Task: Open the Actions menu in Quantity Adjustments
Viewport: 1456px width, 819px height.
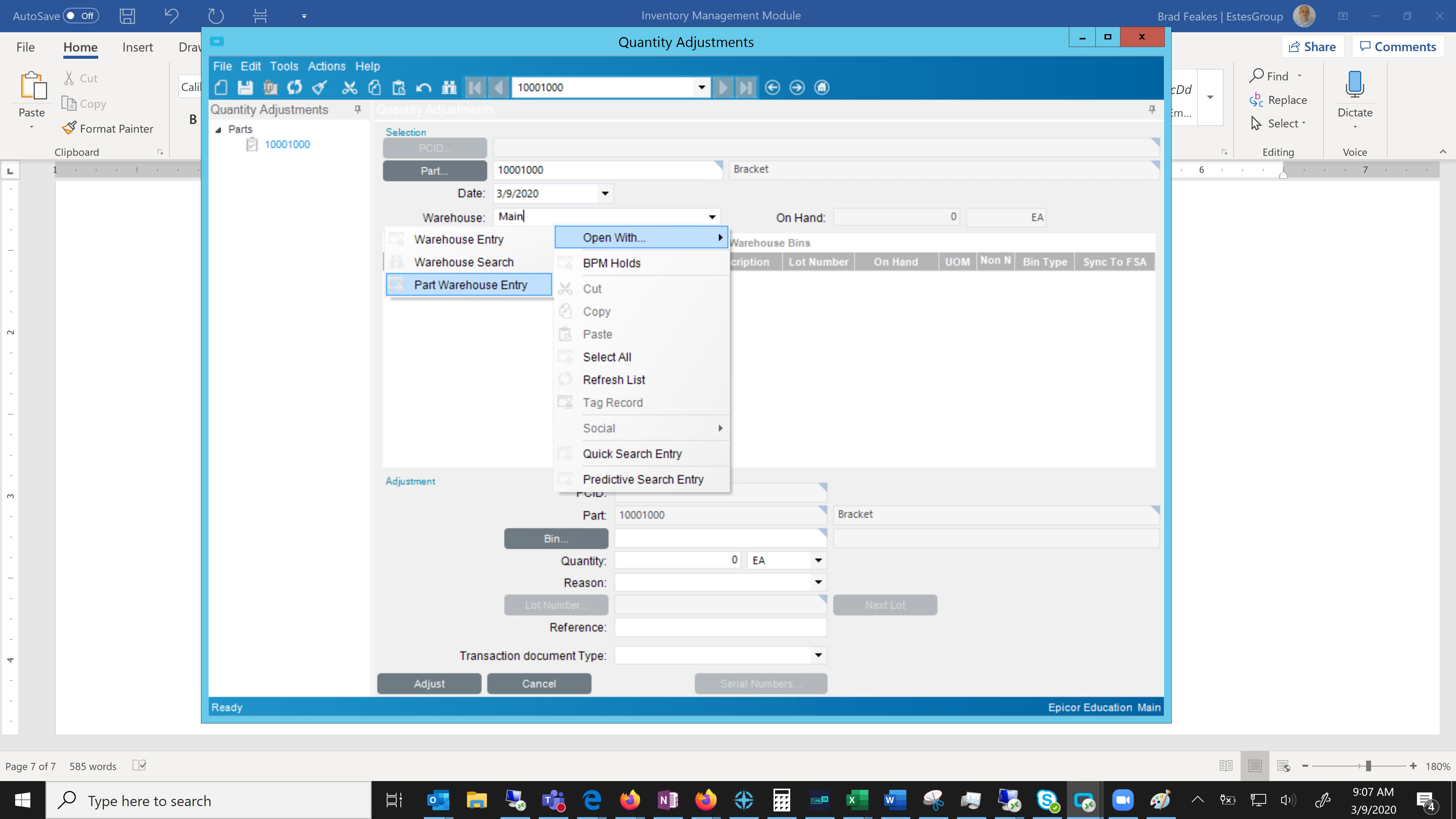Action: pos(327,66)
